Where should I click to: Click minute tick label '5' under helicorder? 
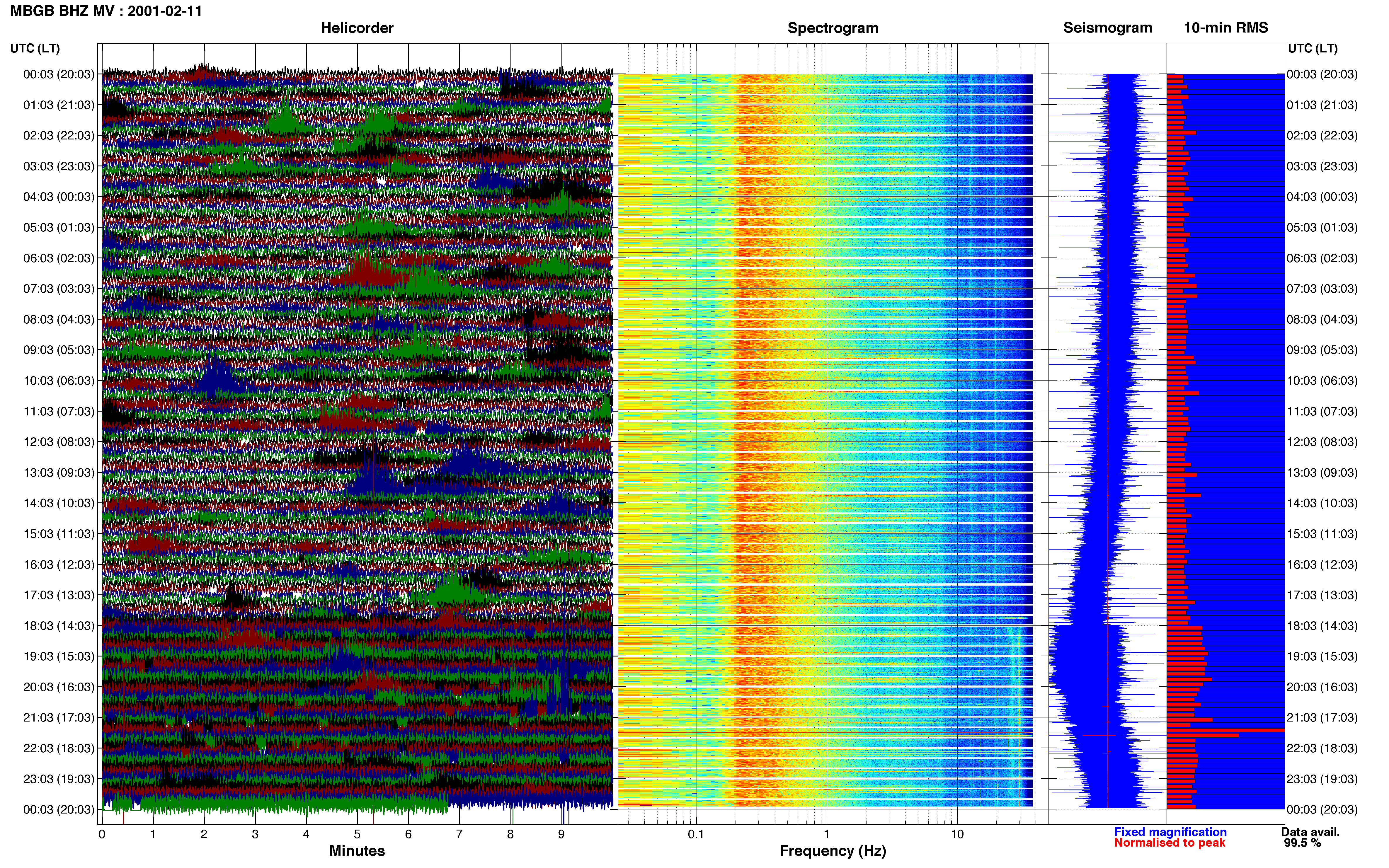357,835
